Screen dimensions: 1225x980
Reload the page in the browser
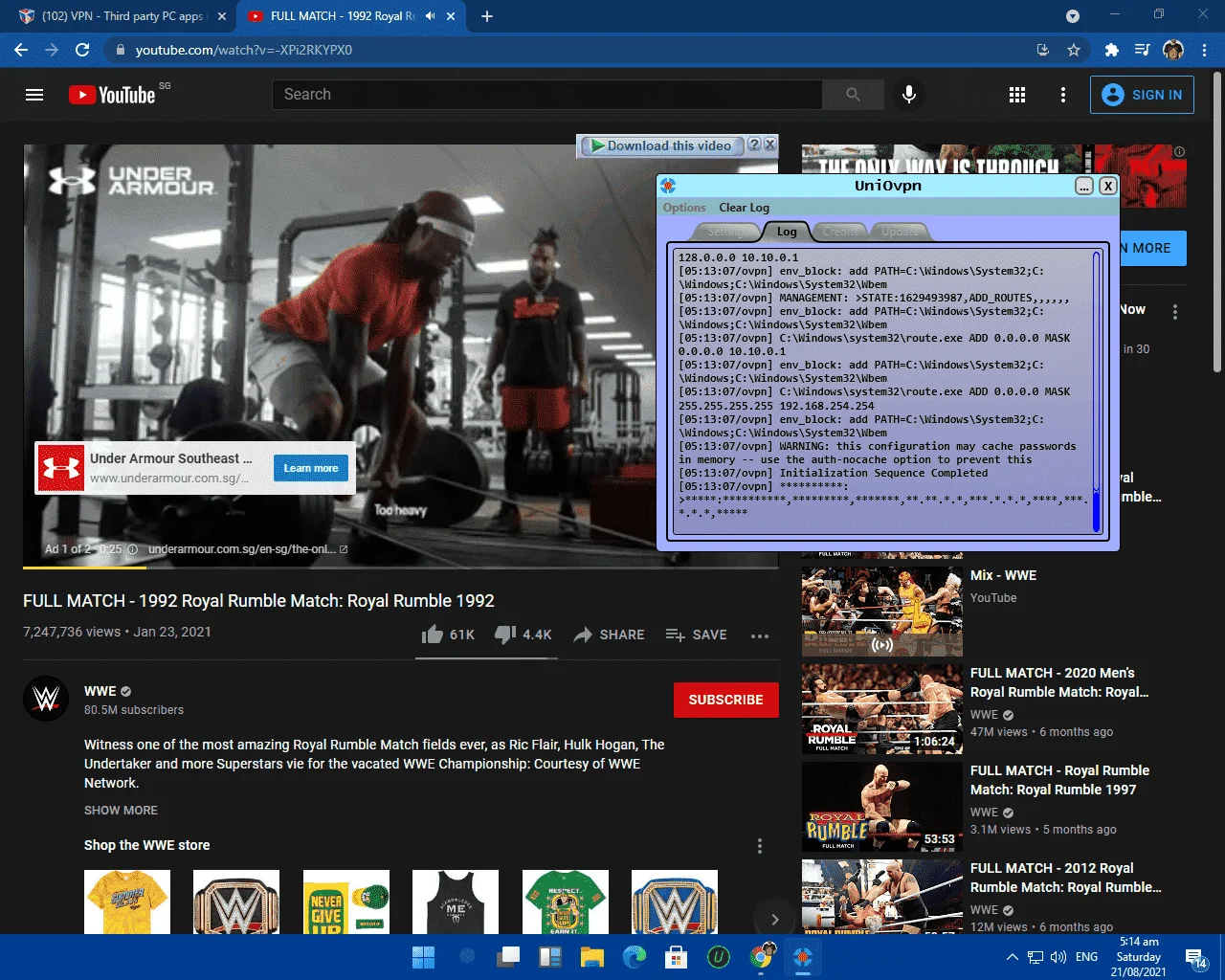(x=82, y=50)
